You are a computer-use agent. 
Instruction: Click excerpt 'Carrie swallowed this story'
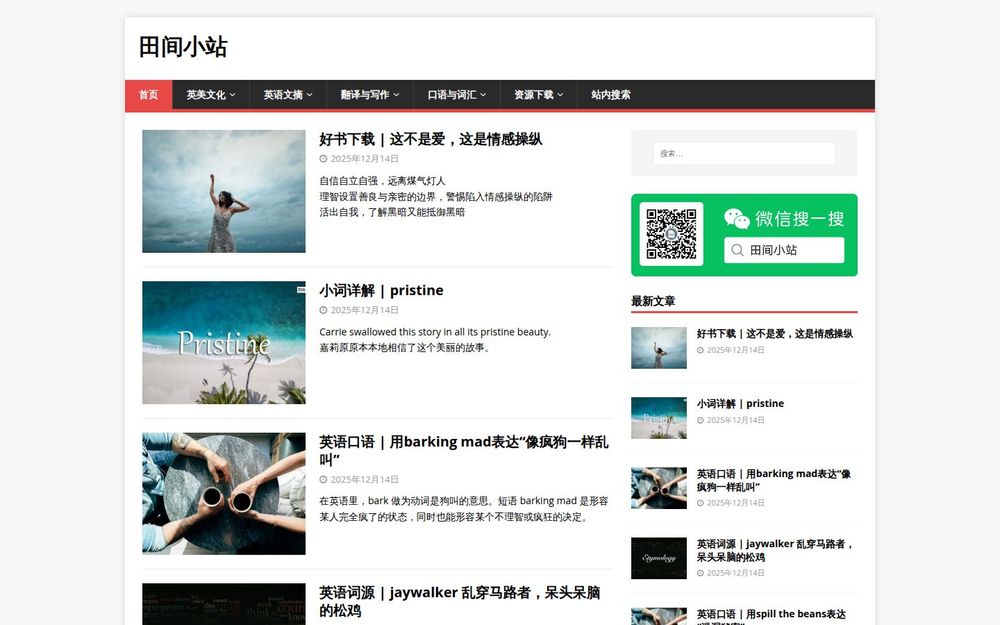click(435, 332)
